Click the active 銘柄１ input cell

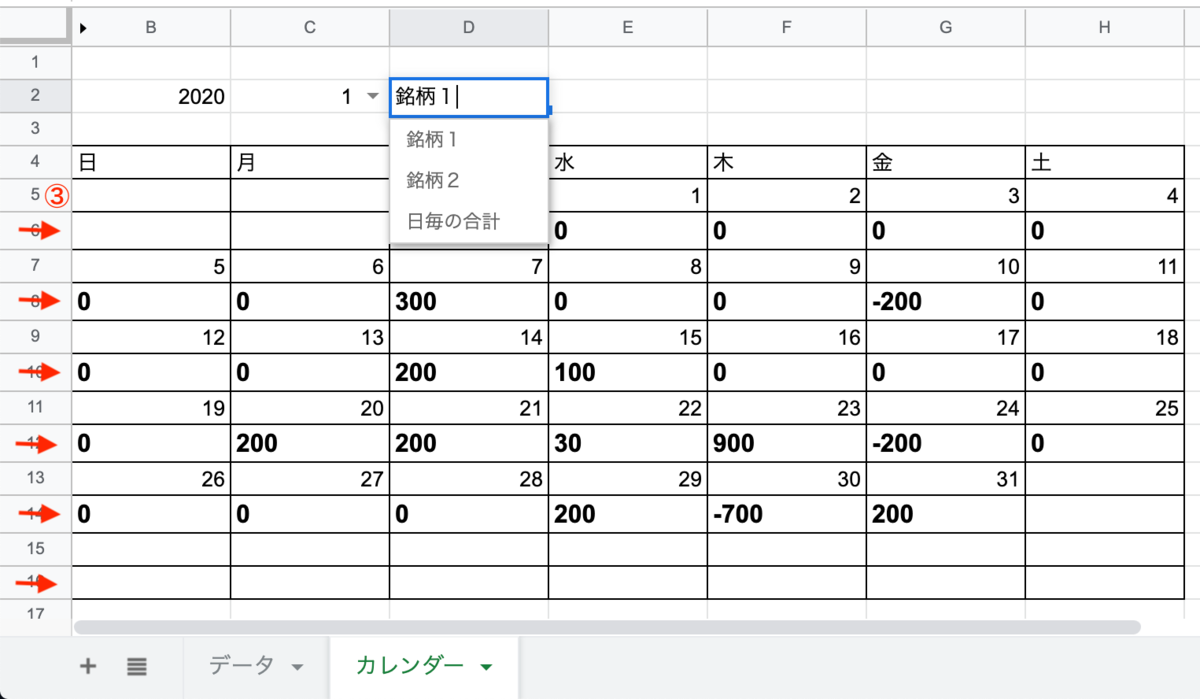(468, 97)
